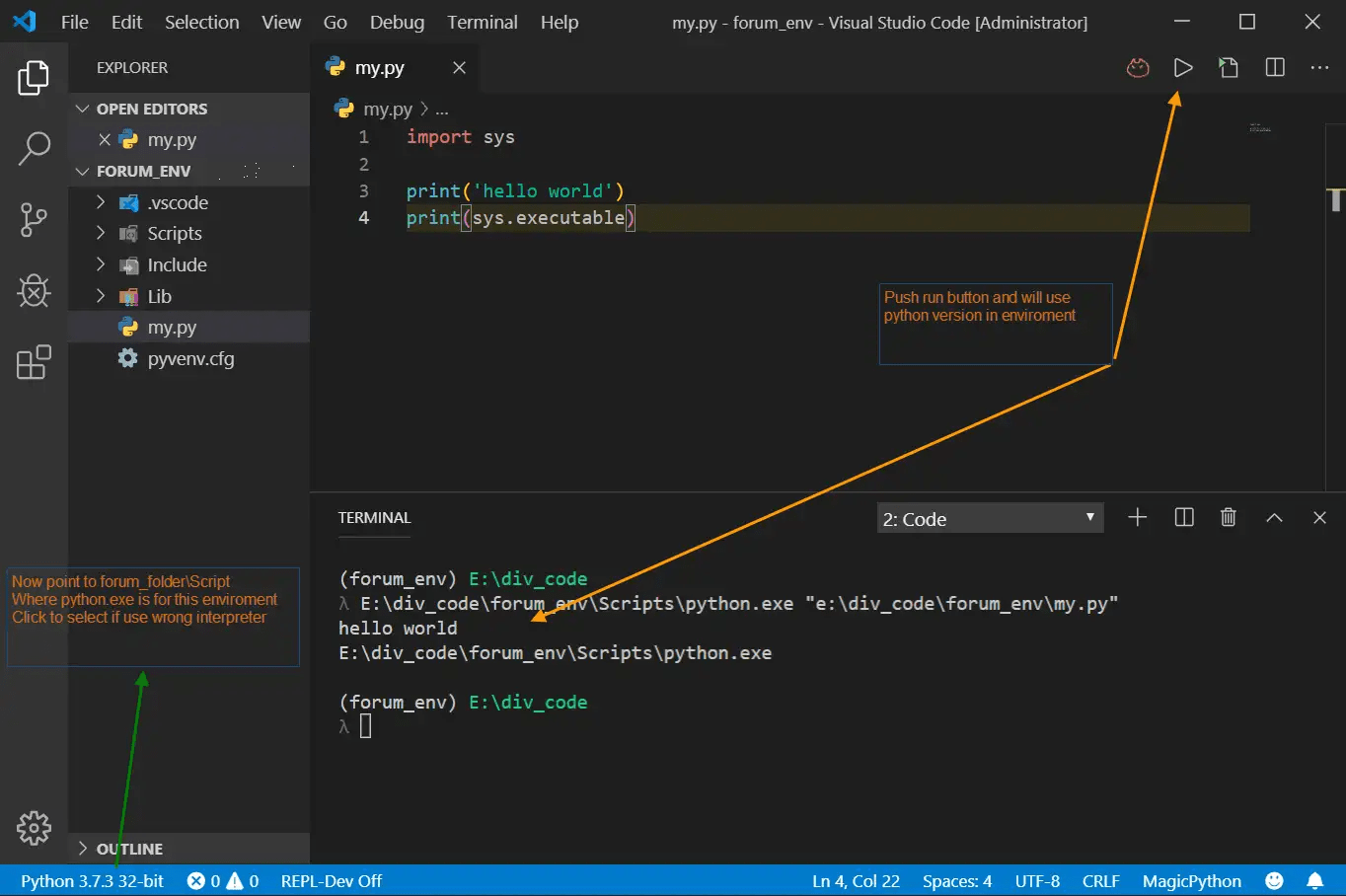Open the Extensions view icon

click(35, 362)
